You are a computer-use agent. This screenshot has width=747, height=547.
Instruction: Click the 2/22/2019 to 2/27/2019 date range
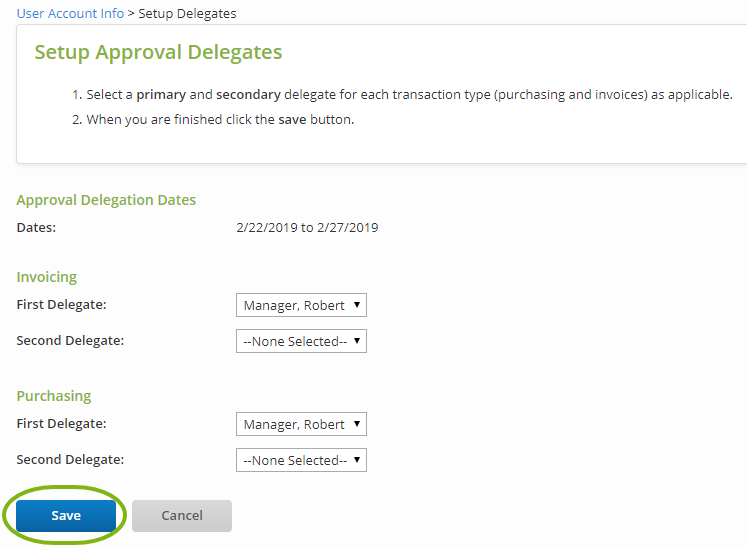coord(307,227)
